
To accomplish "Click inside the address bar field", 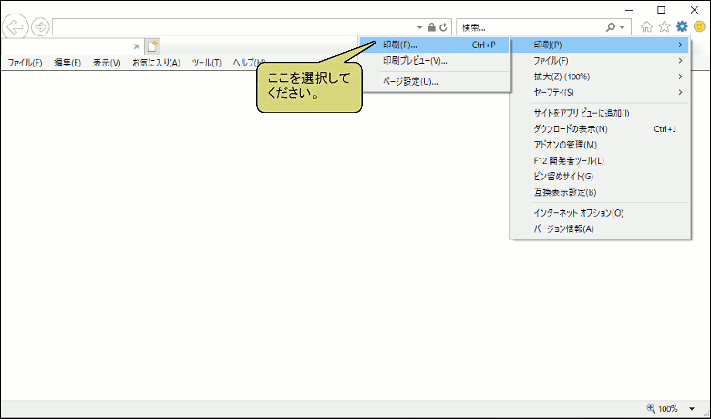I will 230,27.
